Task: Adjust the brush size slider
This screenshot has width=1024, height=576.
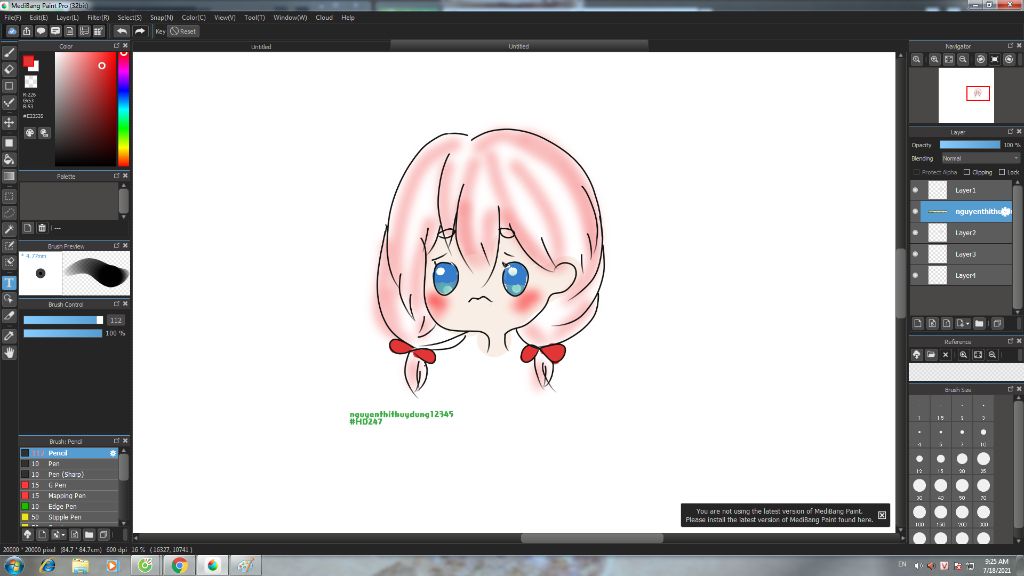Action: pyautogui.click(x=63, y=320)
